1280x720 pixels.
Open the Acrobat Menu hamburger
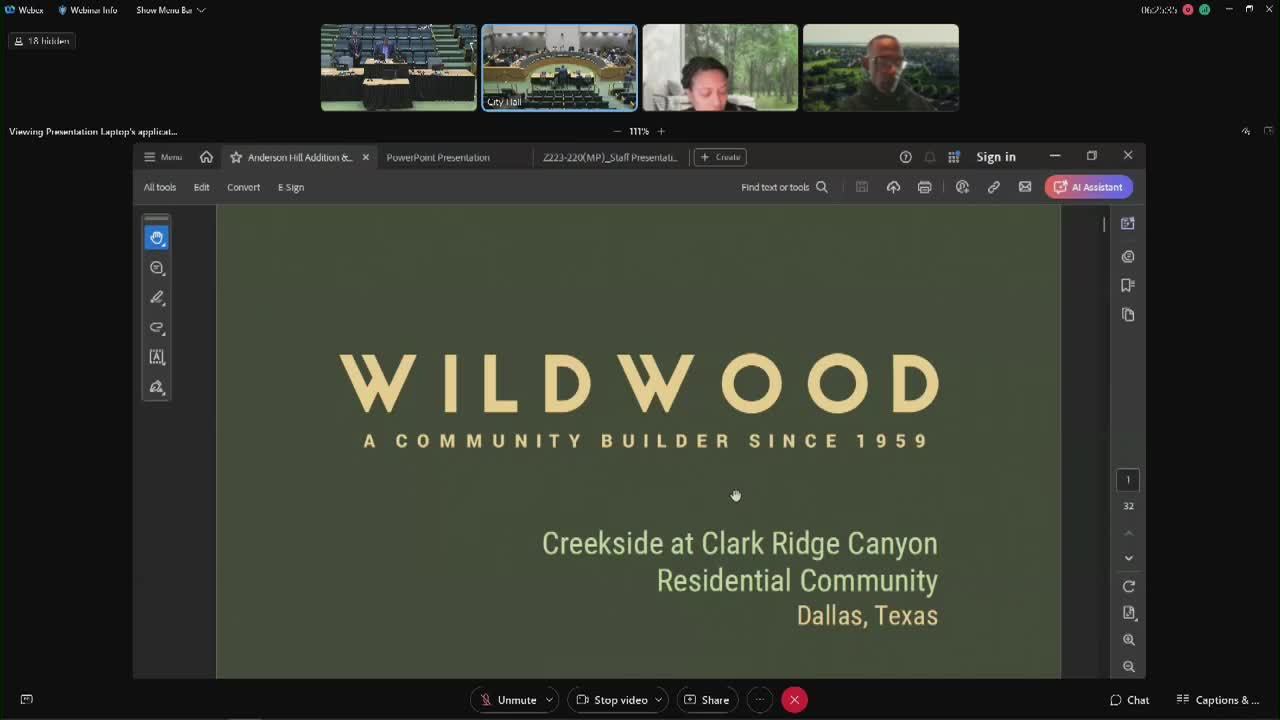tap(163, 157)
